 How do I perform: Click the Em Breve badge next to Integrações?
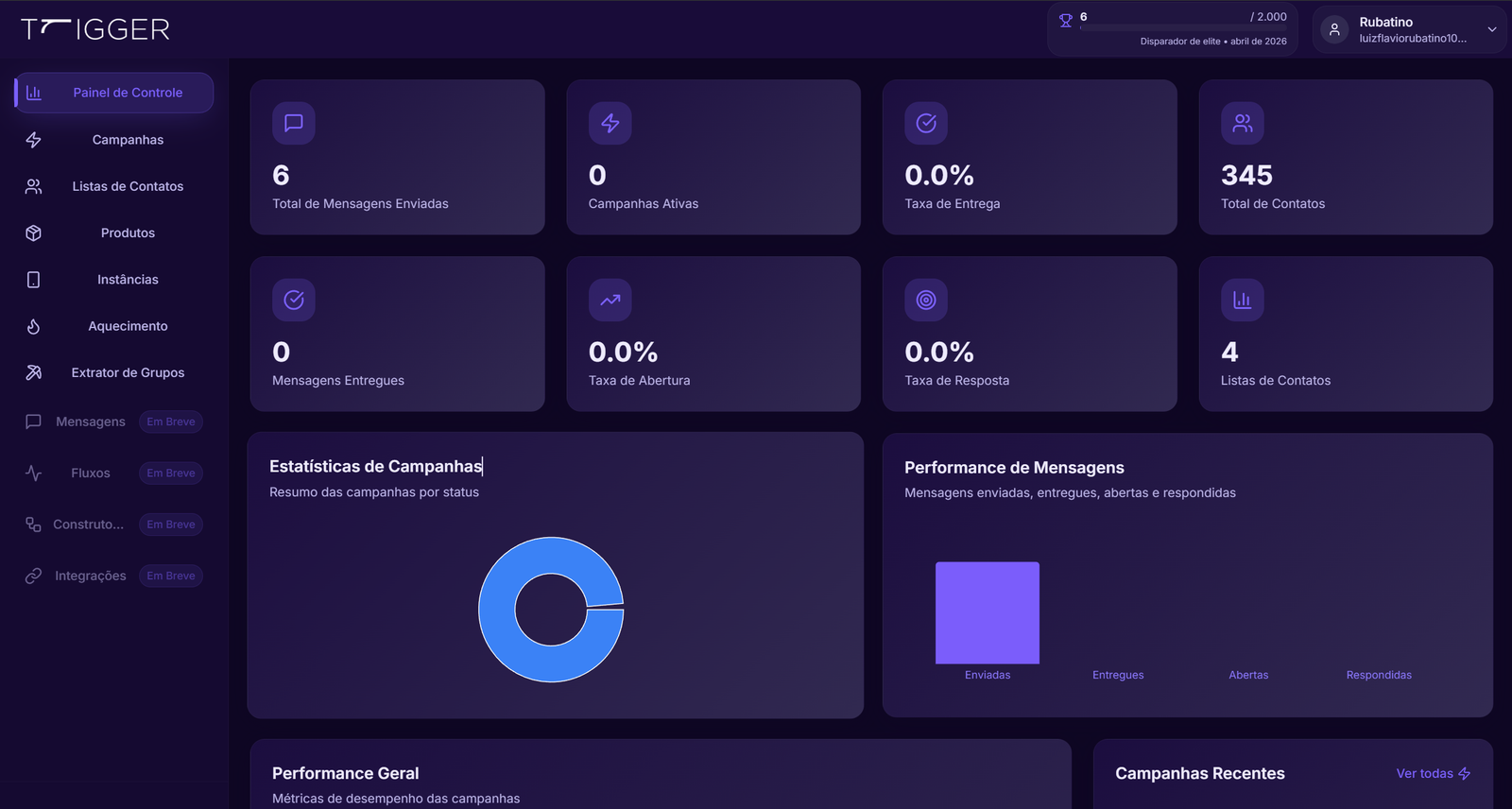(171, 576)
